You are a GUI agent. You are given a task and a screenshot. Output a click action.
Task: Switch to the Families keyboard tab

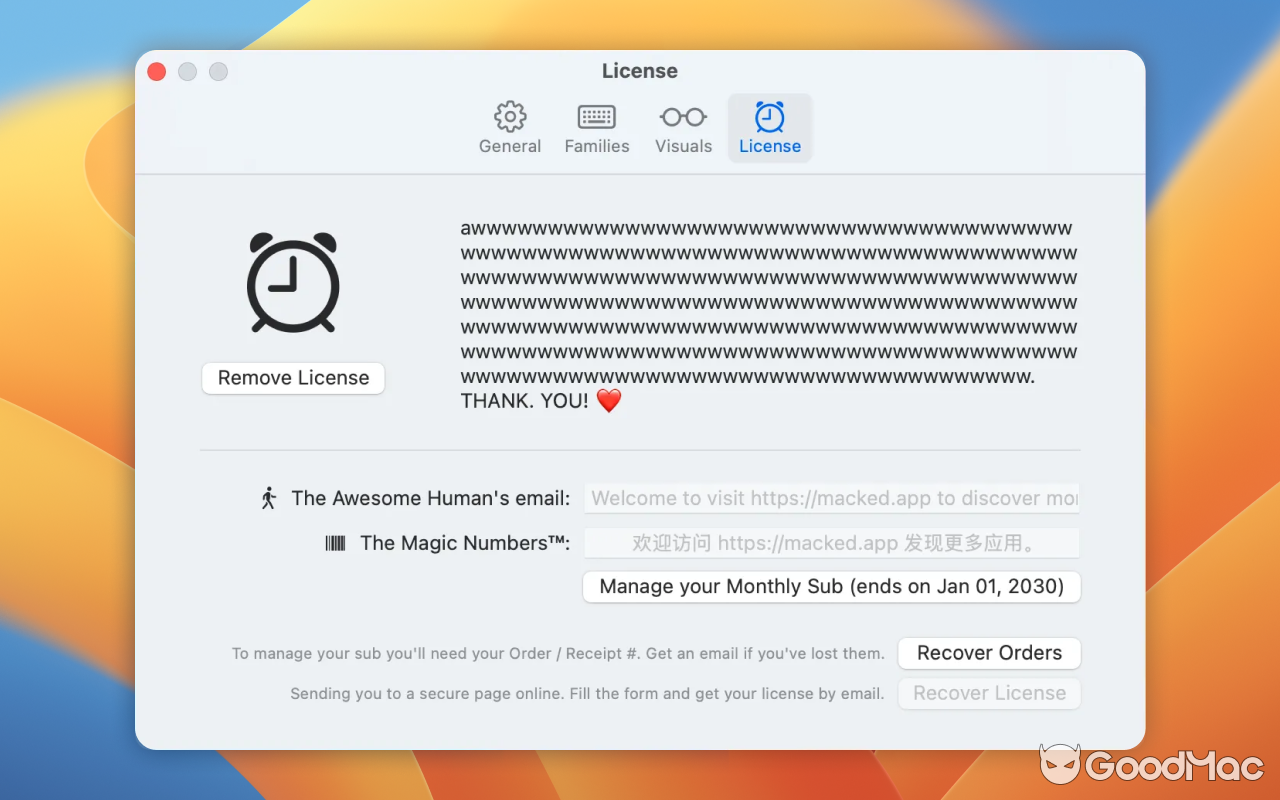597,128
